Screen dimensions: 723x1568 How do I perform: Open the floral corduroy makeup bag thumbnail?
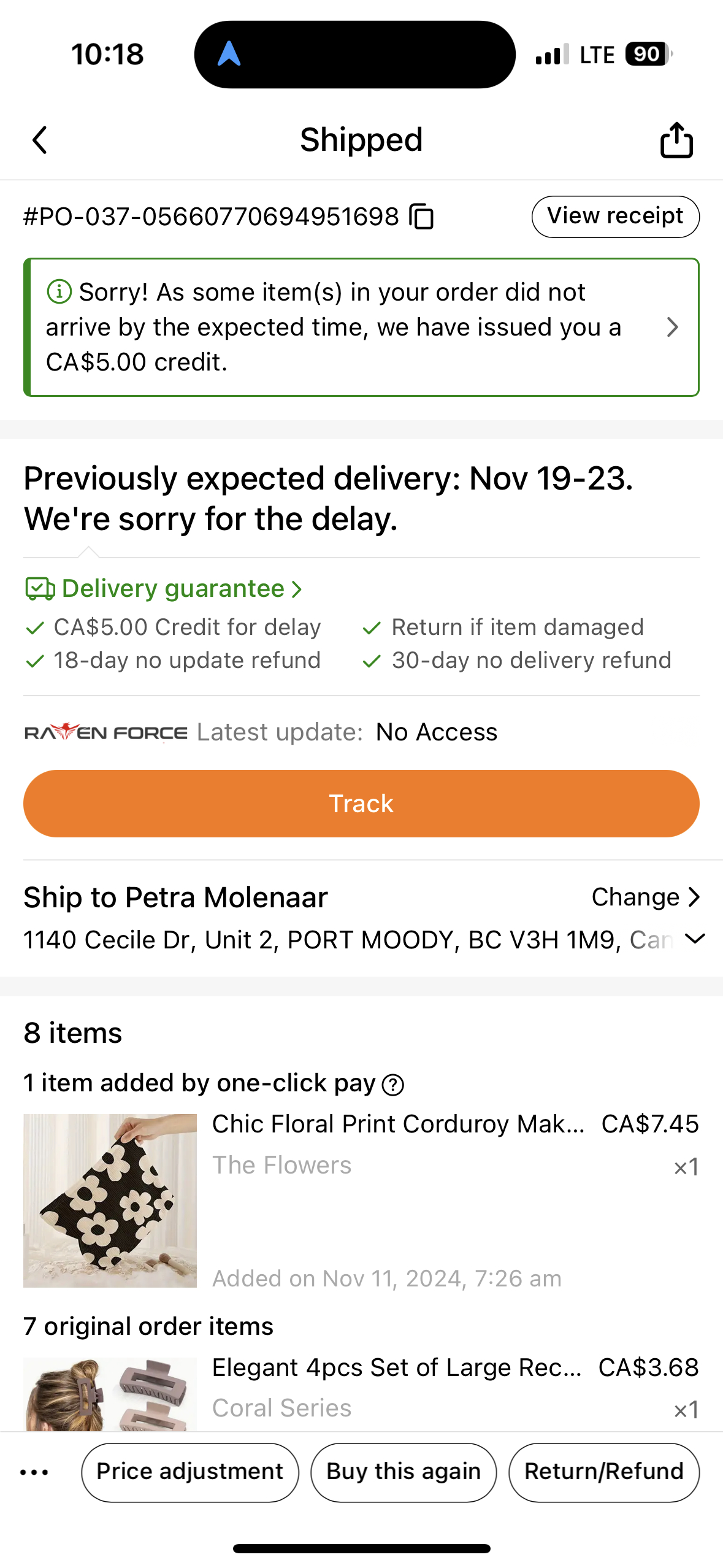(110, 1200)
